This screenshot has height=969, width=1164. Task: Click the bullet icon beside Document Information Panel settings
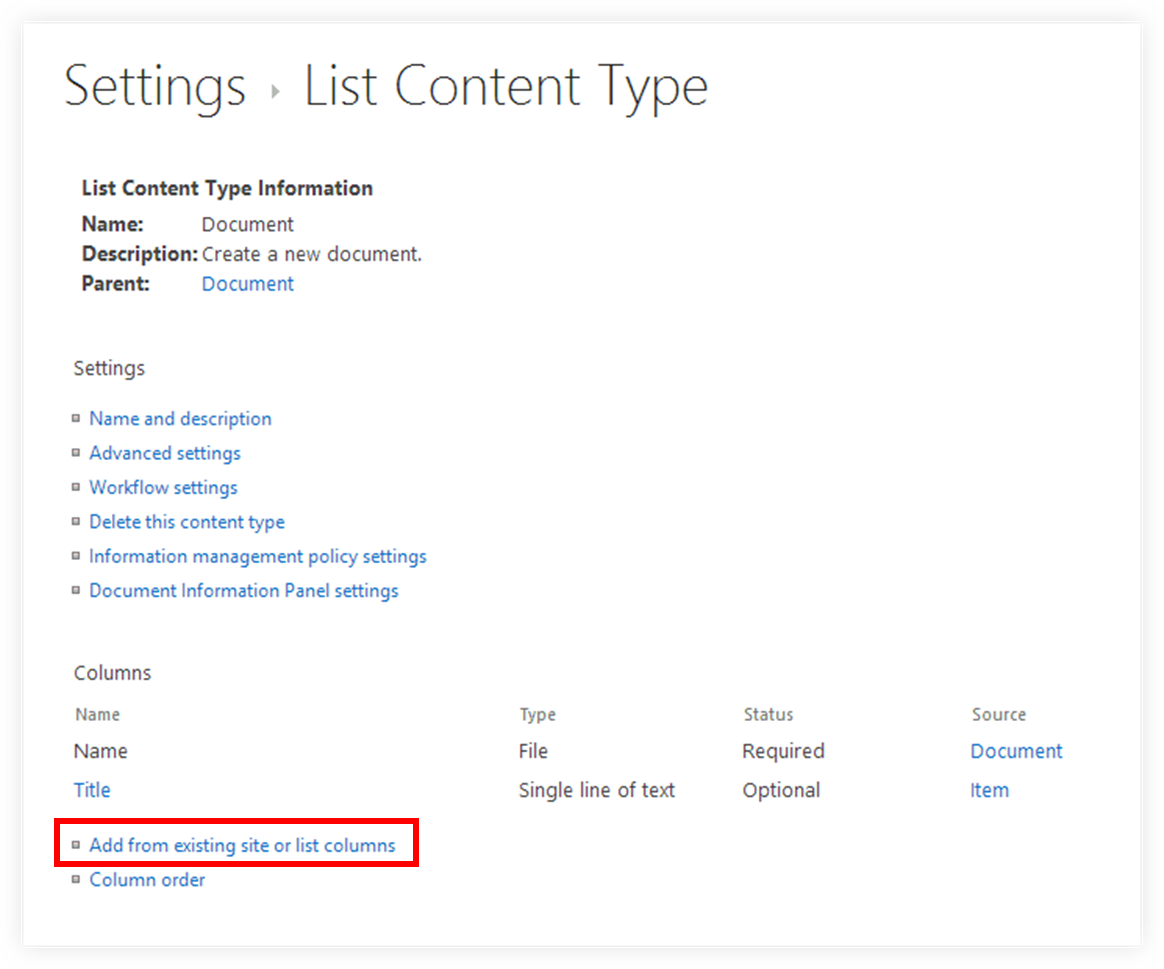[x=77, y=590]
